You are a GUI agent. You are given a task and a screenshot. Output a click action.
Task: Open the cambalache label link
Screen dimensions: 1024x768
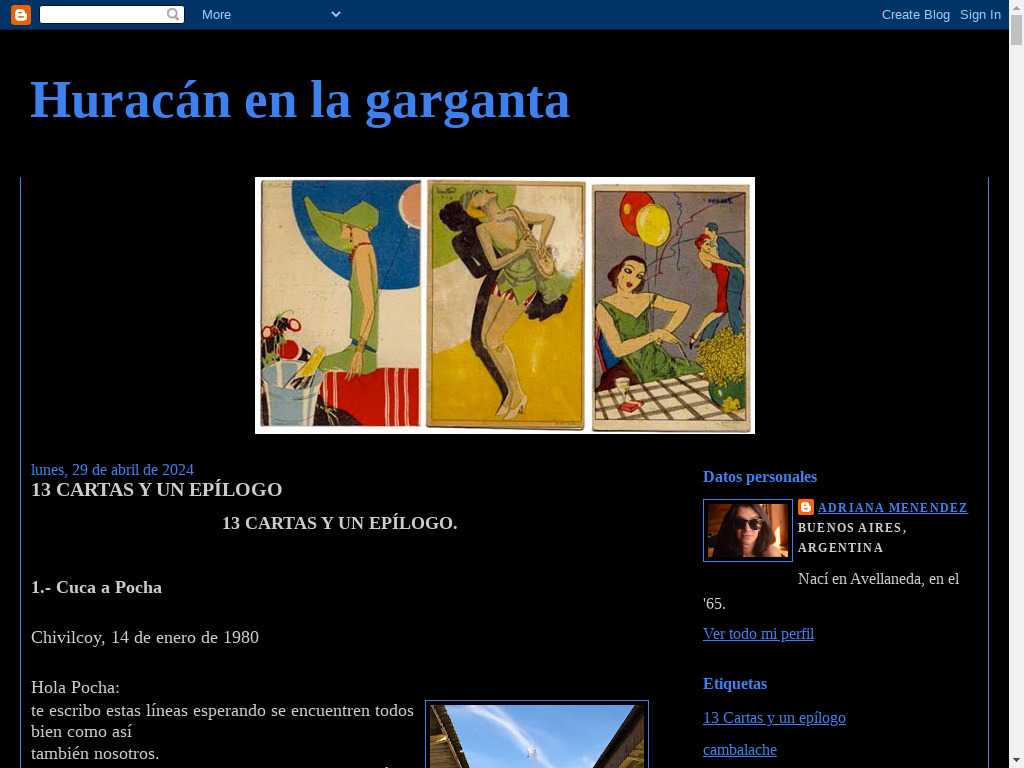pyautogui.click(x=740, y=750)
